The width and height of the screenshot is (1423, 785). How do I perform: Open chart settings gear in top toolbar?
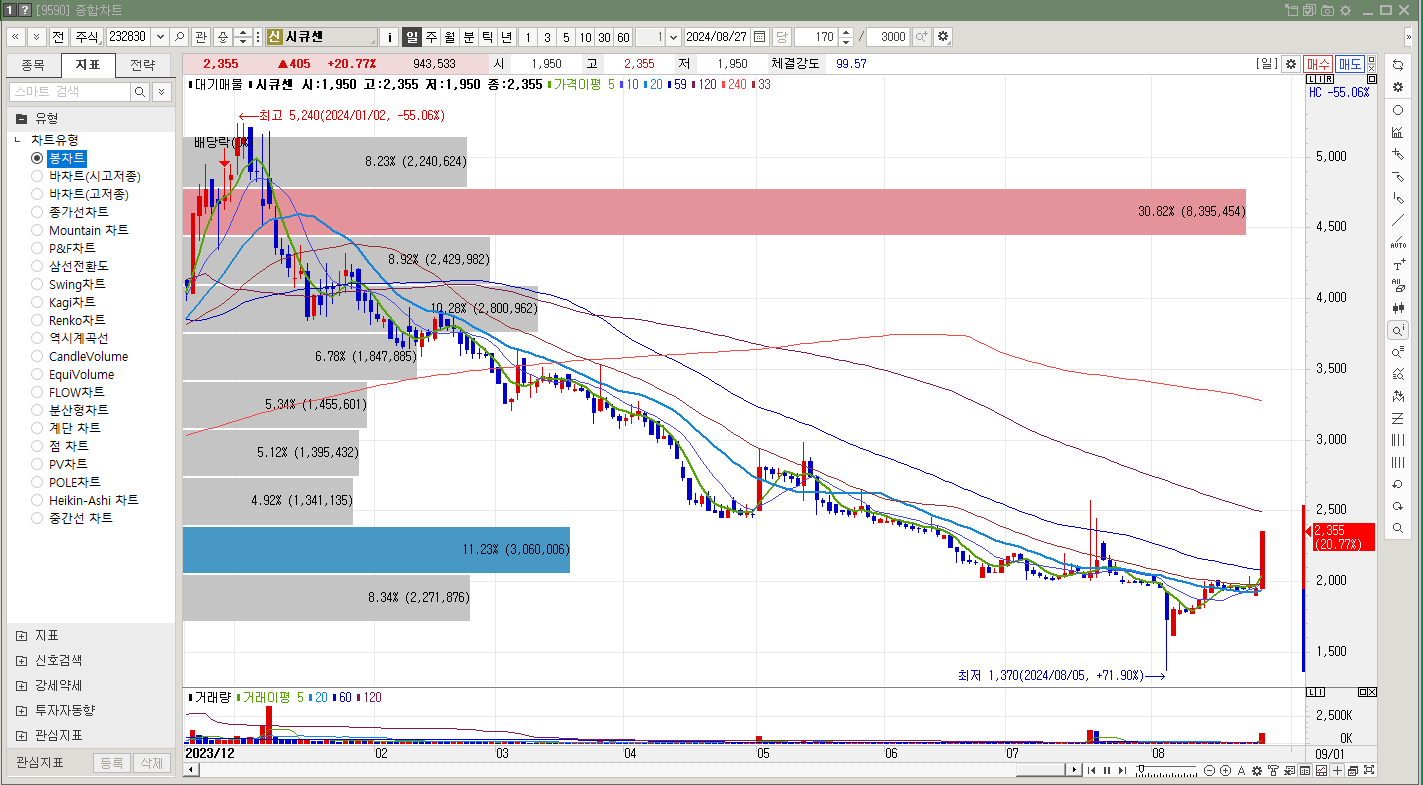[943, 37]
